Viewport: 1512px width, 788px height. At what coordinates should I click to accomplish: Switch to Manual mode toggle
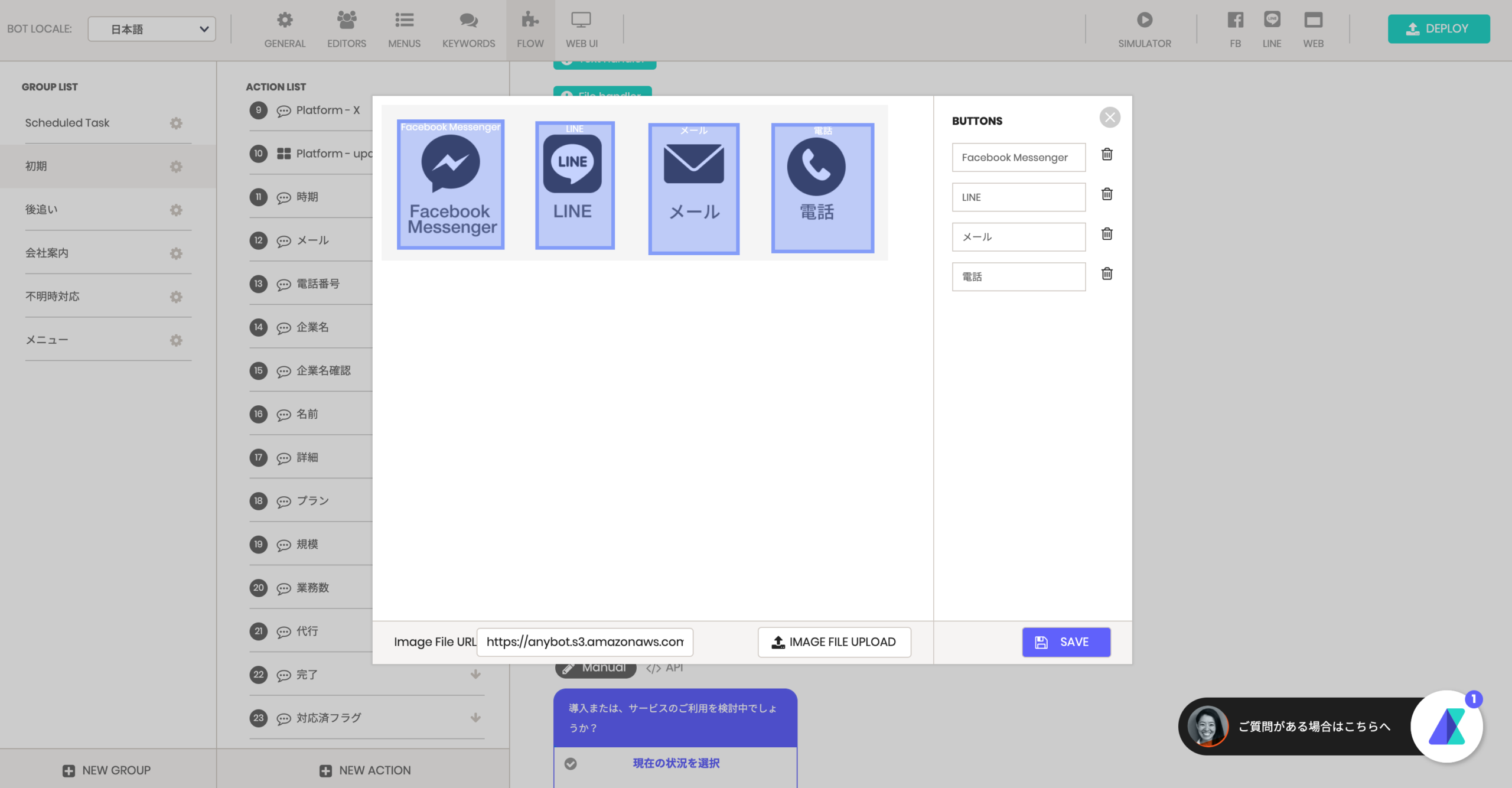tap(595, 668)
